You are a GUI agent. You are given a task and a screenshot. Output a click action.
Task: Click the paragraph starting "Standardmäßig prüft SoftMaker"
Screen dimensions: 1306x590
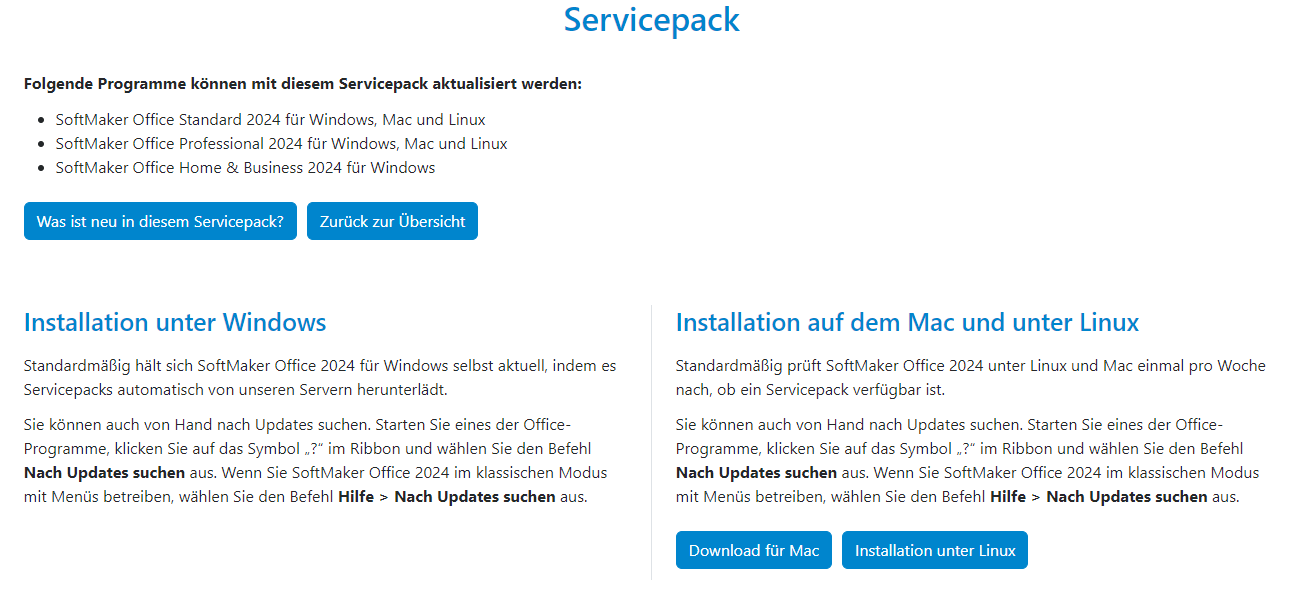click(x=970, y=377)
